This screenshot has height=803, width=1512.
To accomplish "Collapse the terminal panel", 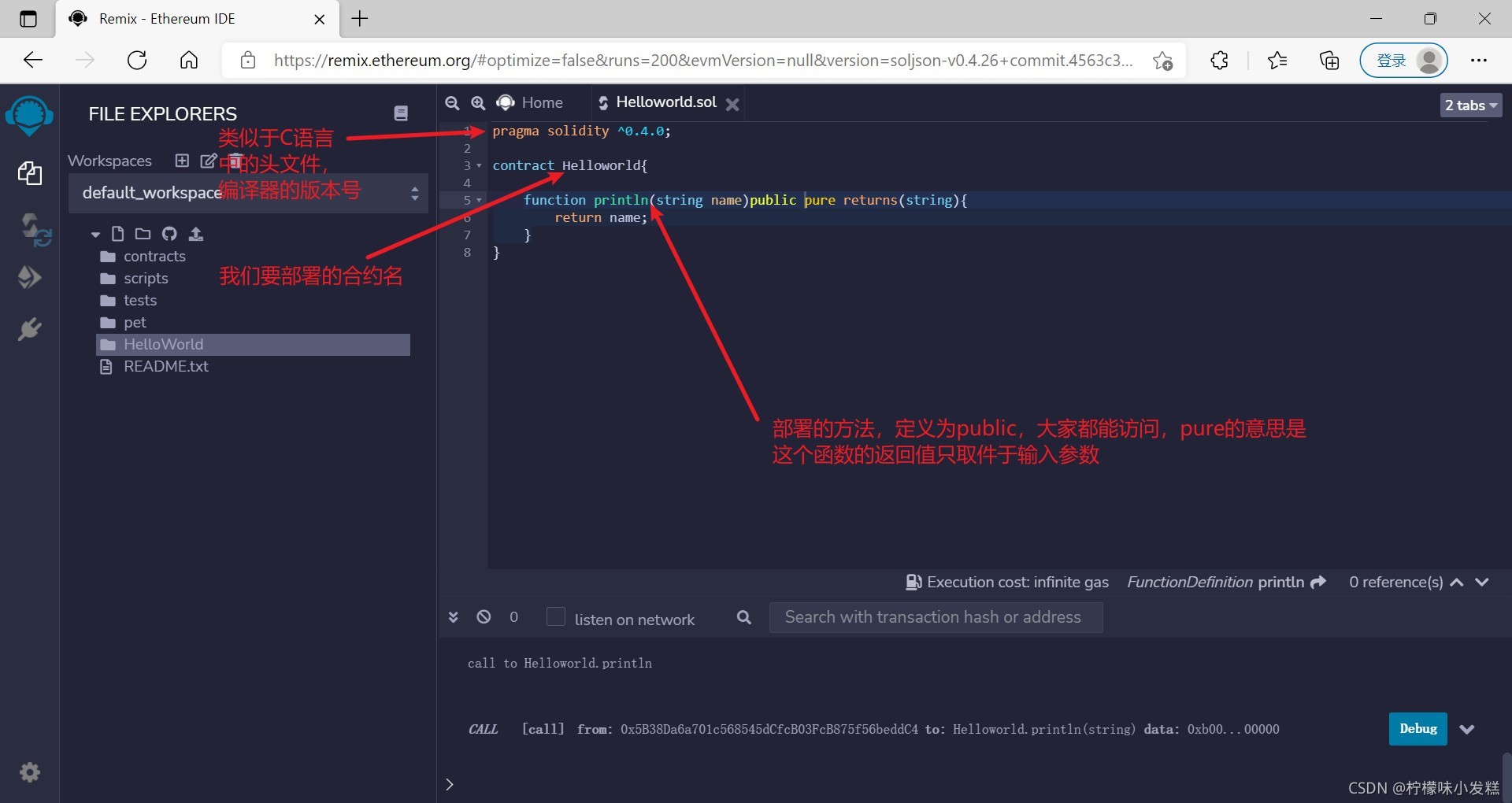I will (453, 617).
